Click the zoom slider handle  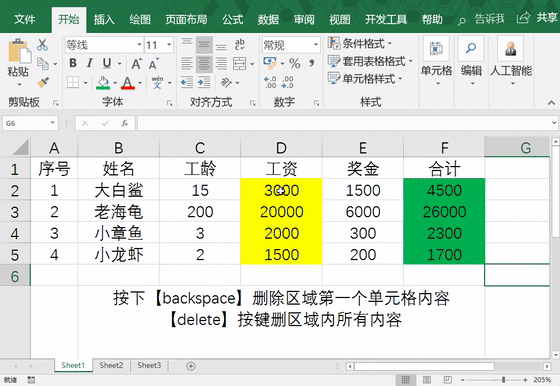[504, 380]
